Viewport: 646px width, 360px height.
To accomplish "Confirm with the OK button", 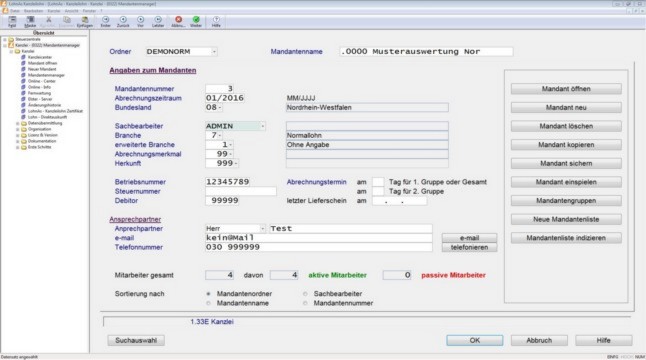I will tap(475, 341).
